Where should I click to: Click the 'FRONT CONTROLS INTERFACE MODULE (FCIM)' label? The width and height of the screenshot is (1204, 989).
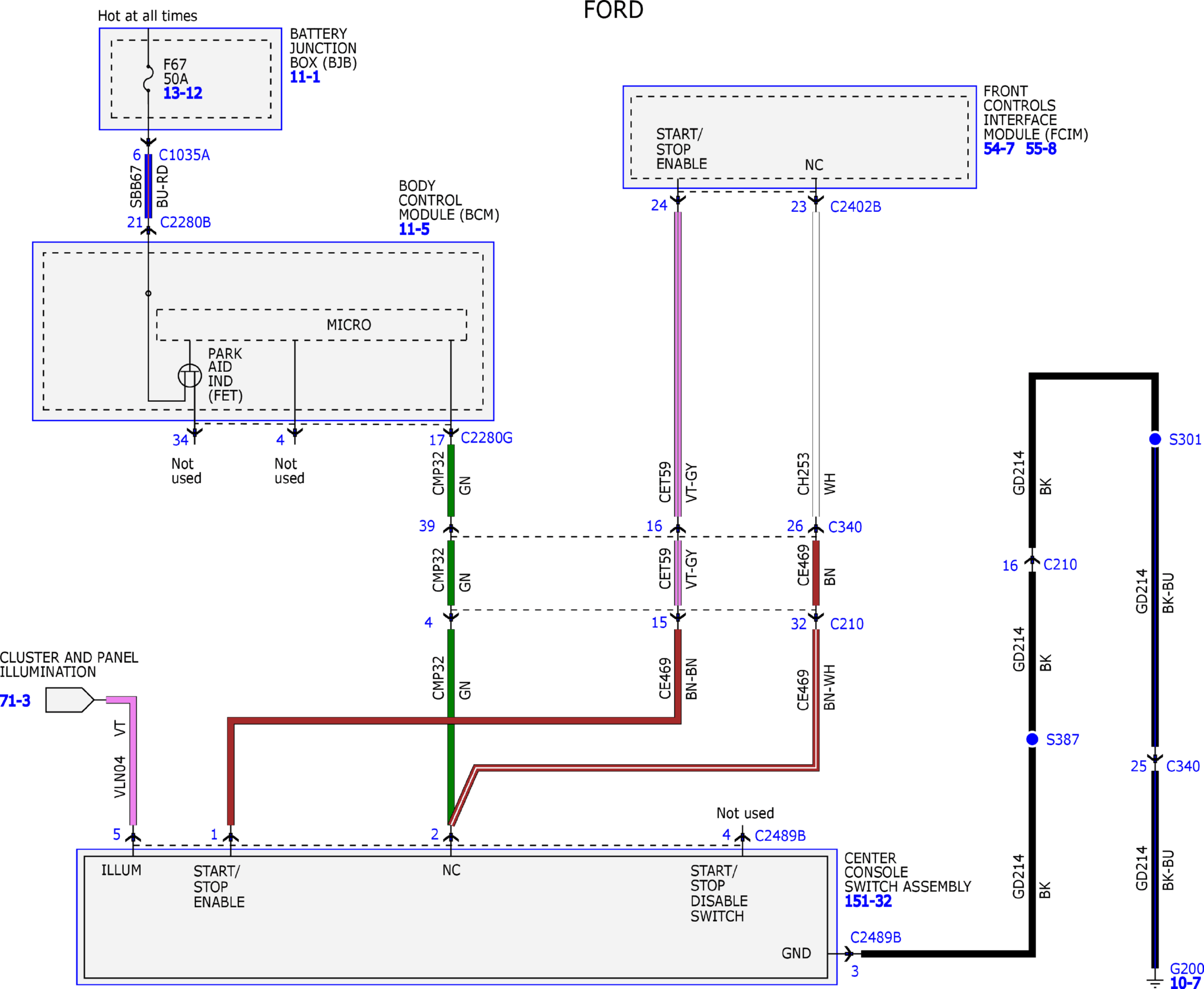pyautogui.click(x=1036, y=113)
